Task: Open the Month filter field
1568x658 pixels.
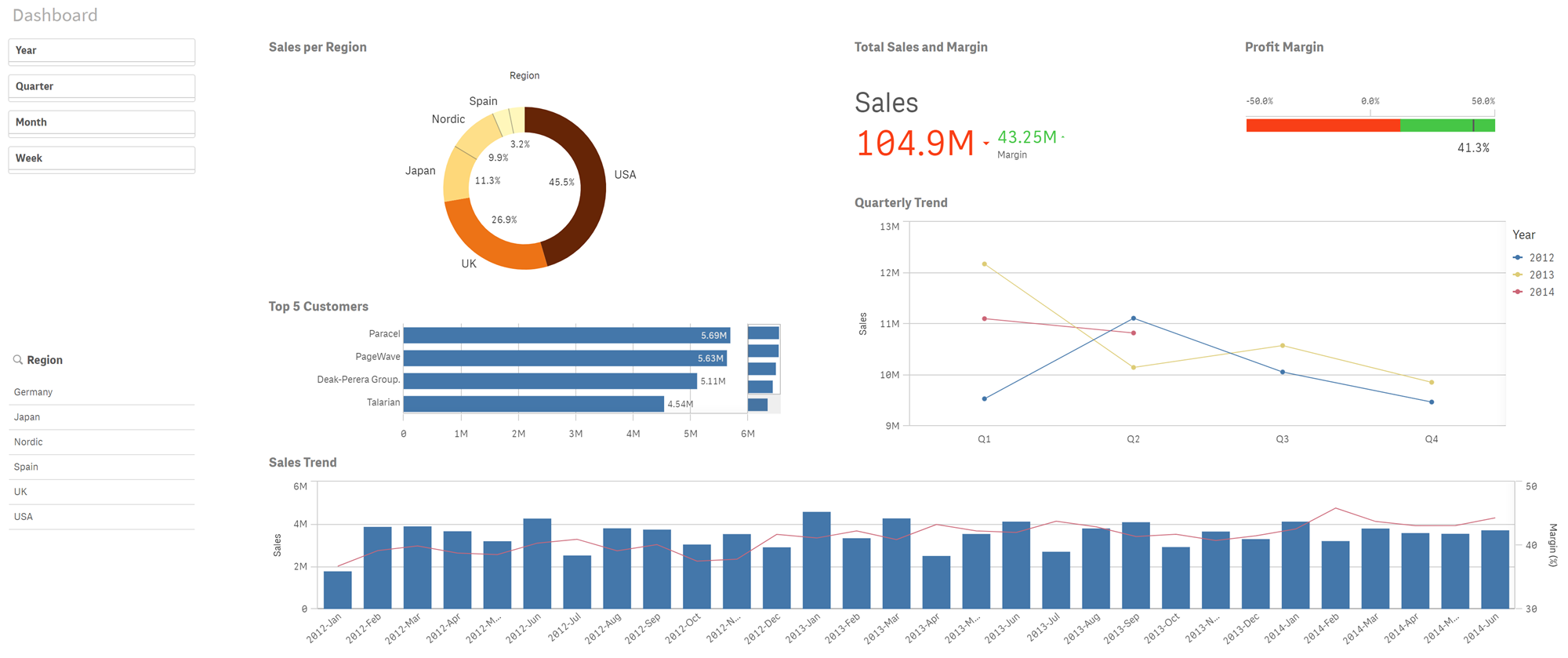Action: click(x=101, y=122)
